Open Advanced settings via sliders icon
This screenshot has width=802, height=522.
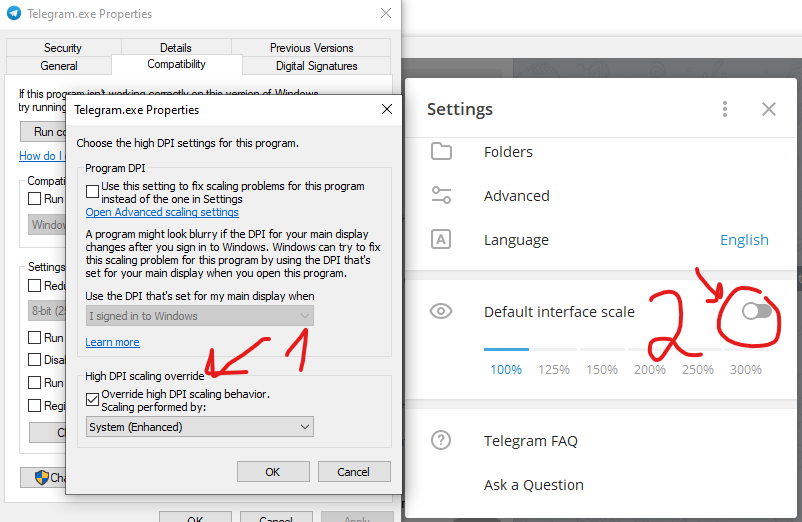click(441, 195)
